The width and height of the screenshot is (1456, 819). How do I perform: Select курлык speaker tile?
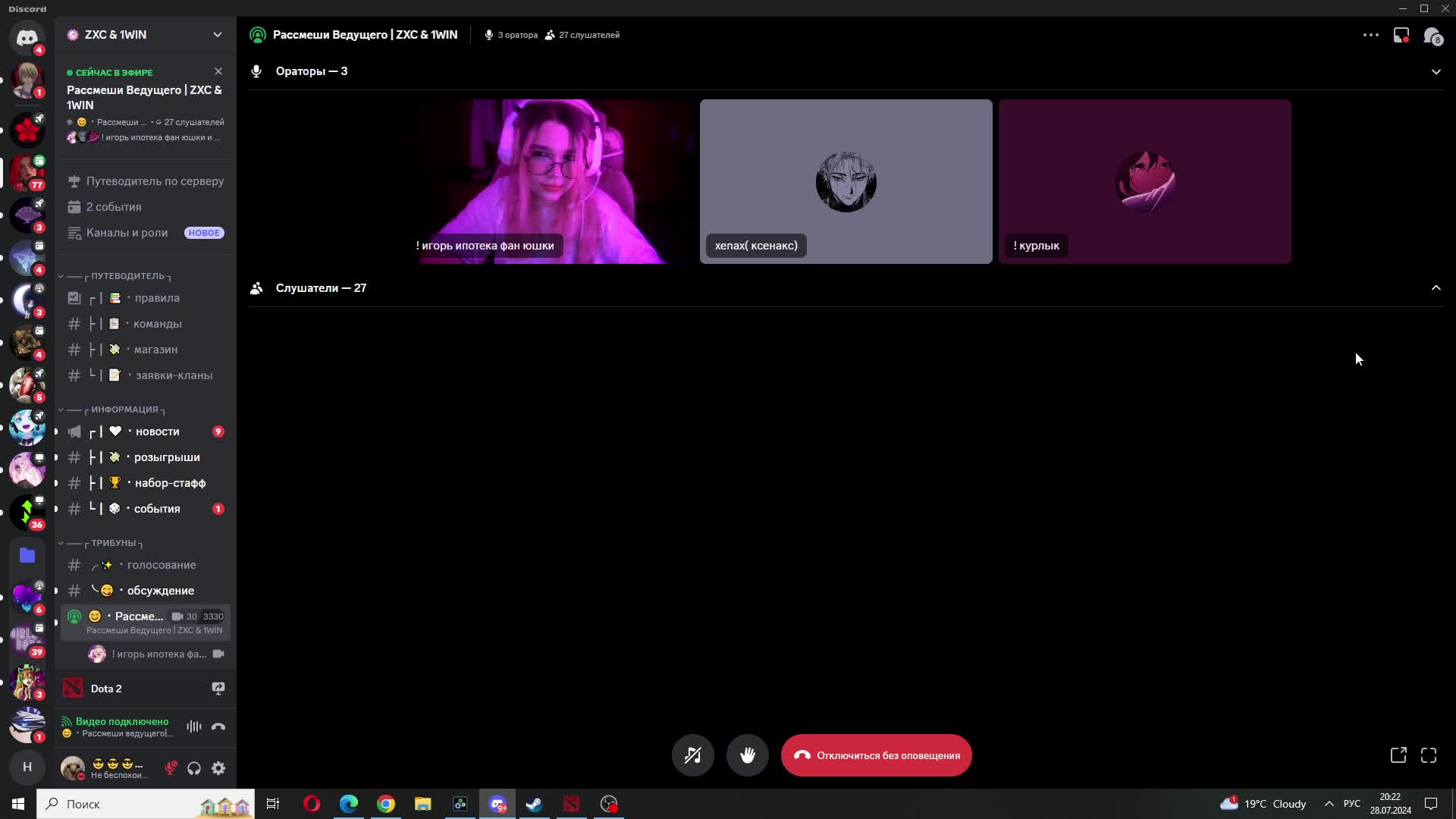[1144, 181]
